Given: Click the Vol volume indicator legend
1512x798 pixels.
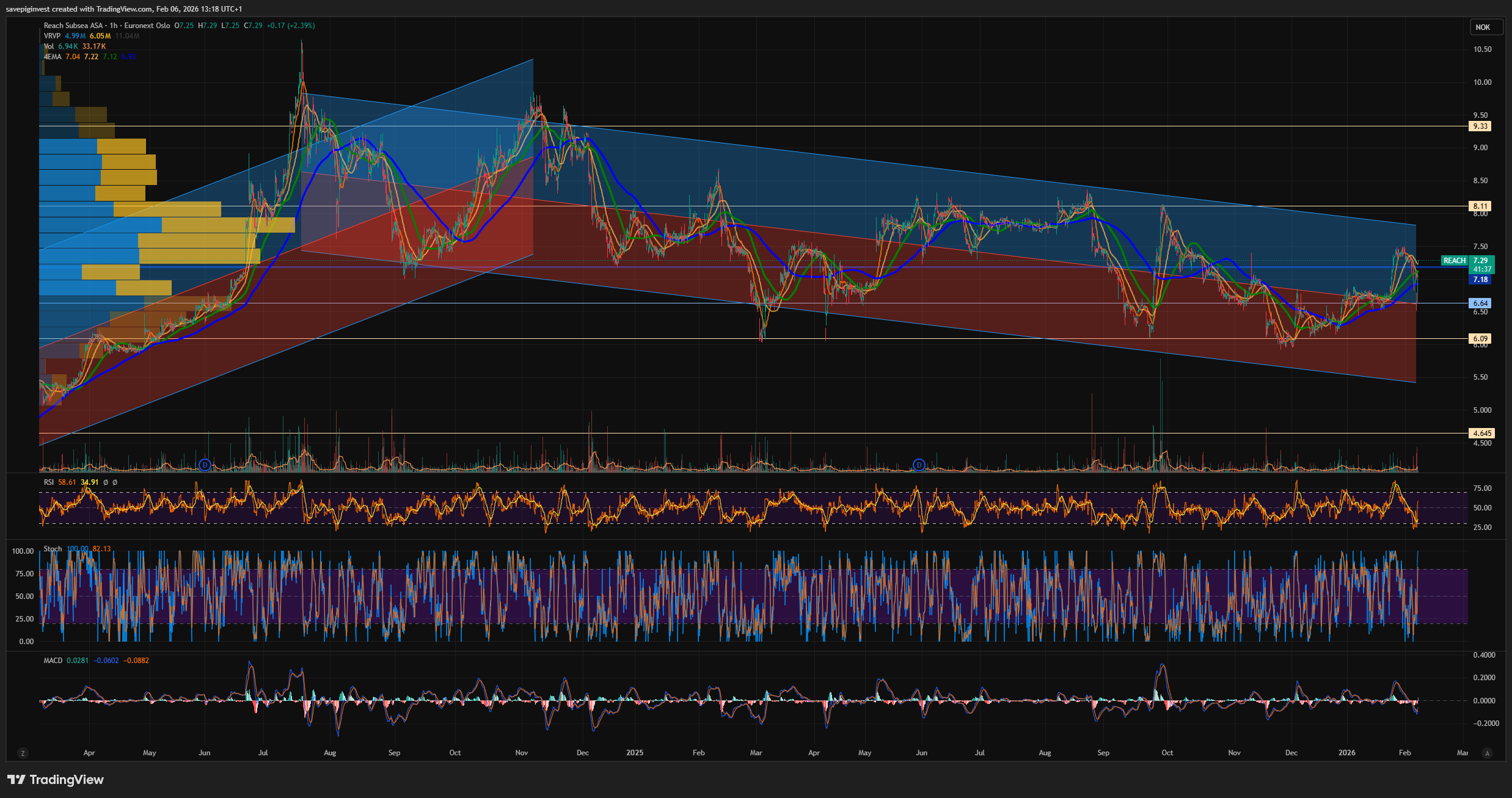Looking at the screenshot, I should (x=49, y=46).
